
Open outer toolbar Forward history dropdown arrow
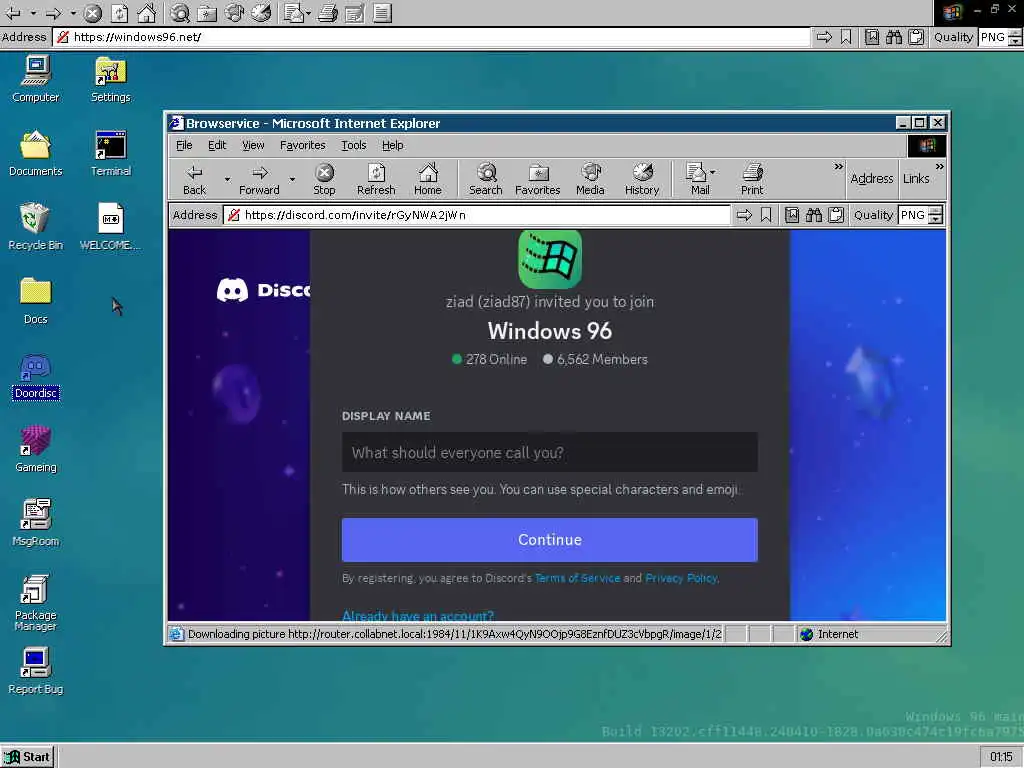tap(73, 13)
